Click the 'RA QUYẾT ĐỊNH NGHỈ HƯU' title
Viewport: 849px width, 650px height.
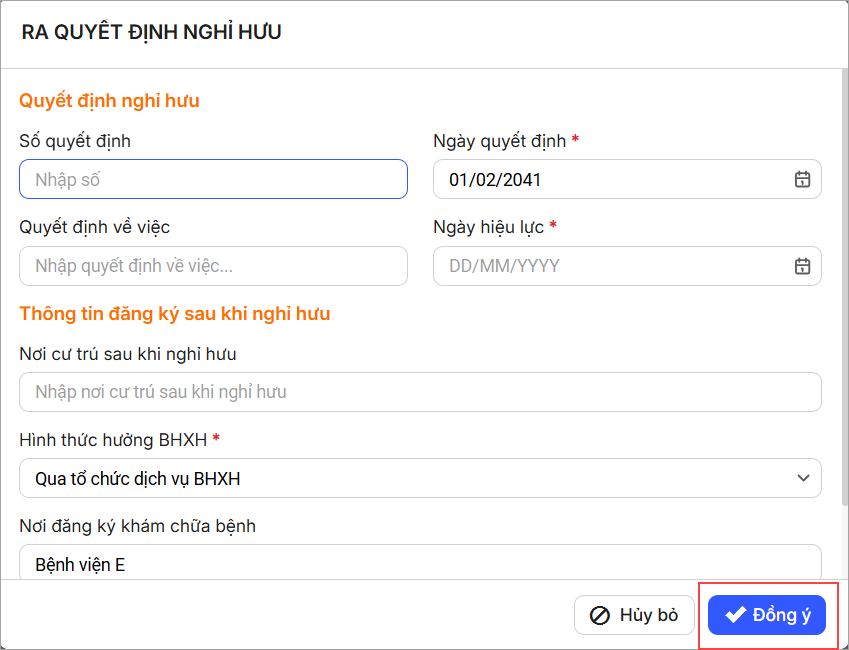(152, 32)
